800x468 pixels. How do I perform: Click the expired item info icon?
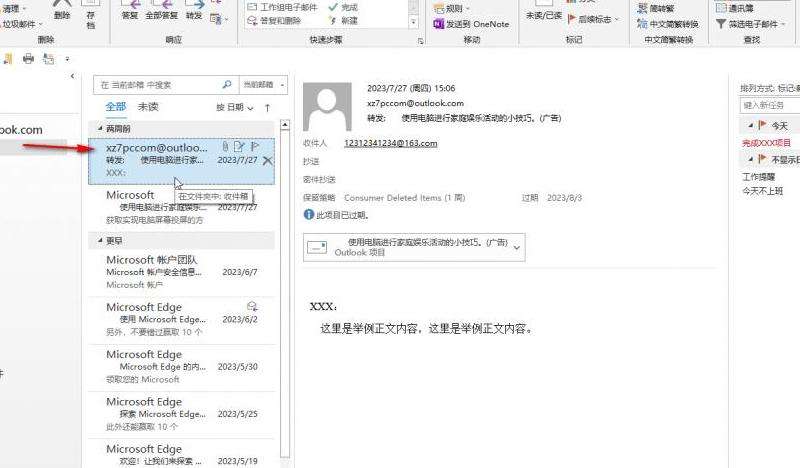pos(309,214)
